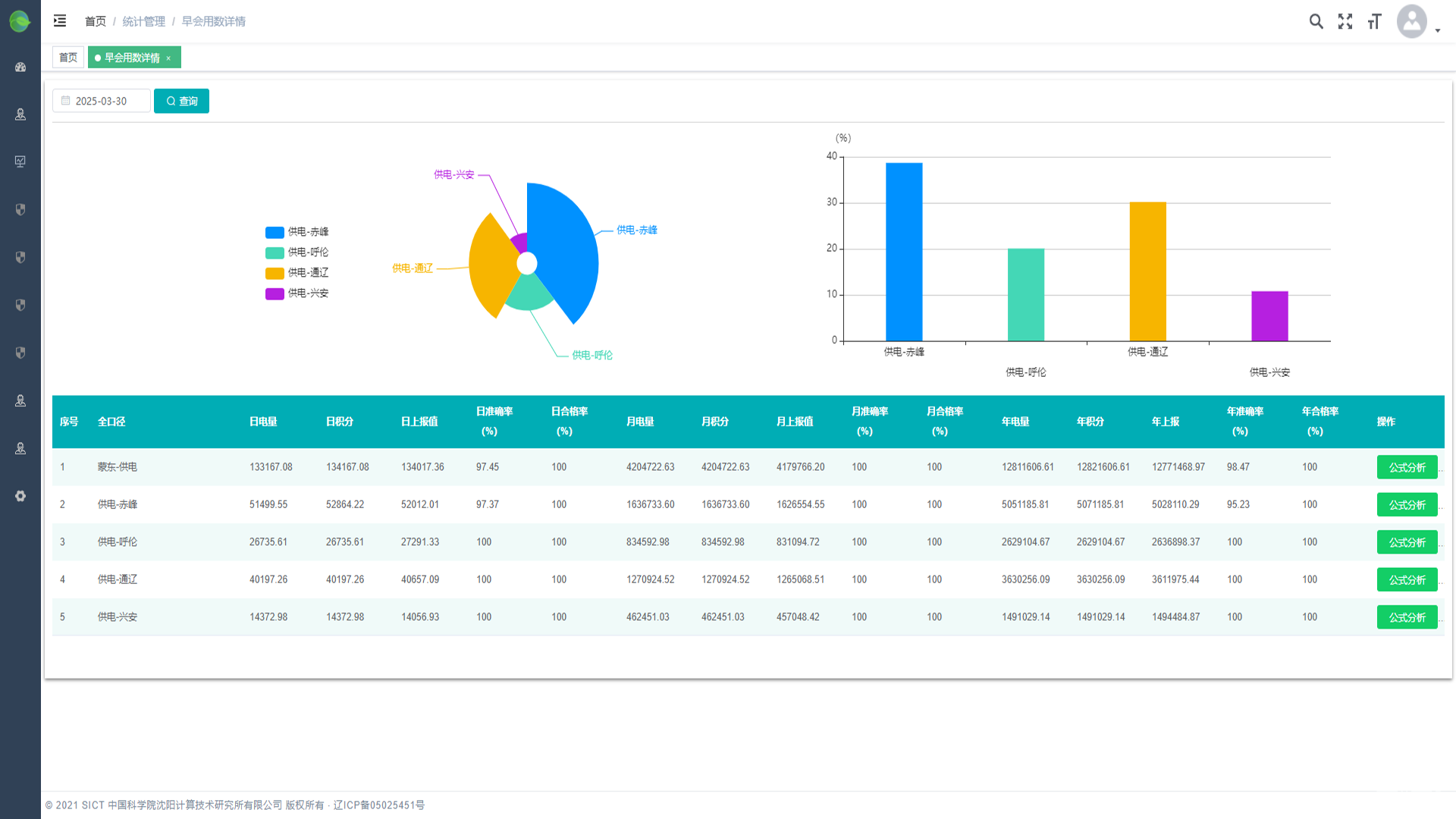Toggle 供电-呼伦 legend series visibility
1456x819 pixels.
coord(297,253)
